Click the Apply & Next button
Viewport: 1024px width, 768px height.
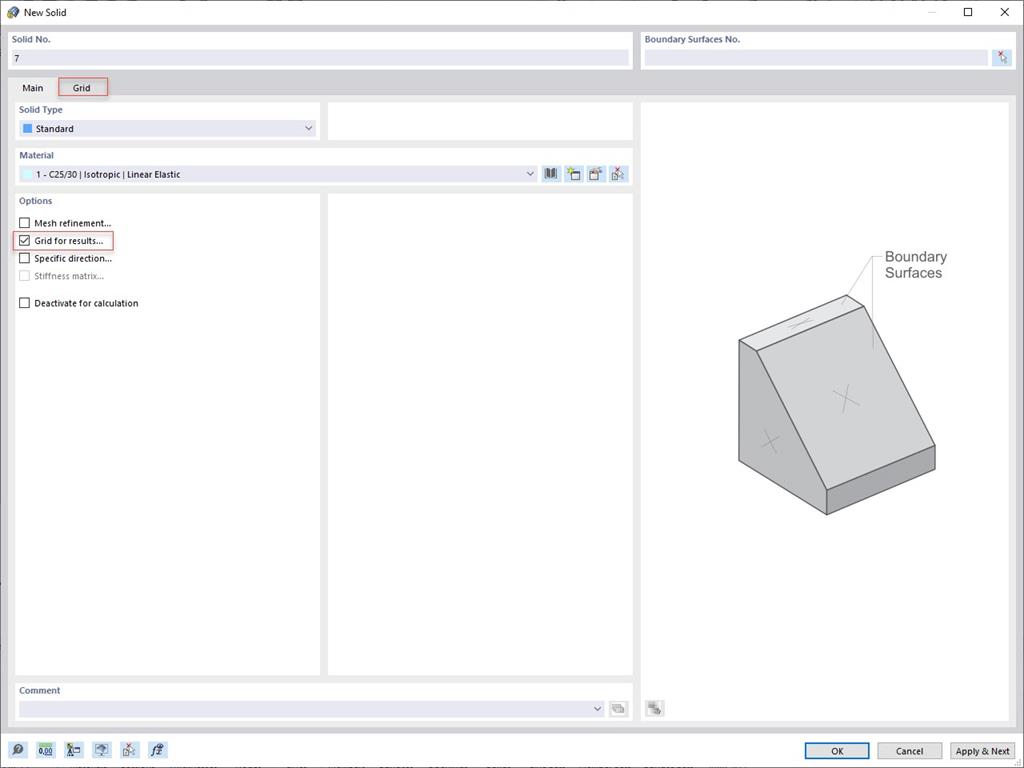(982, 750)
